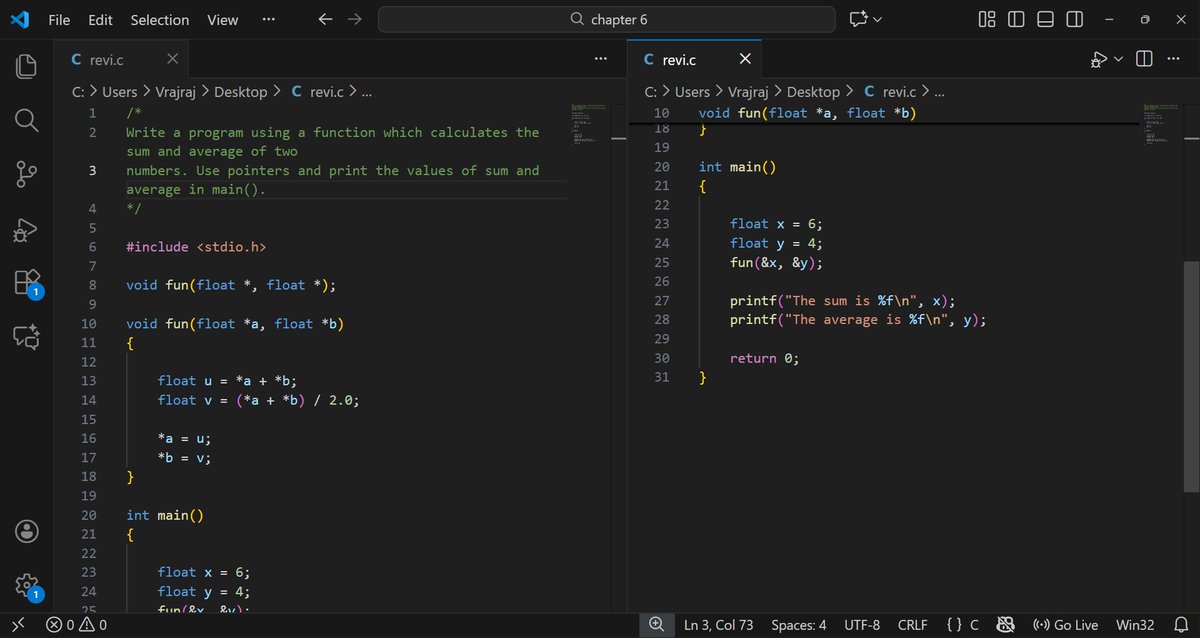Toggle the bottom Panel visibility
This screenshot has height=638, width=1200.
(x=1045, y=19)
